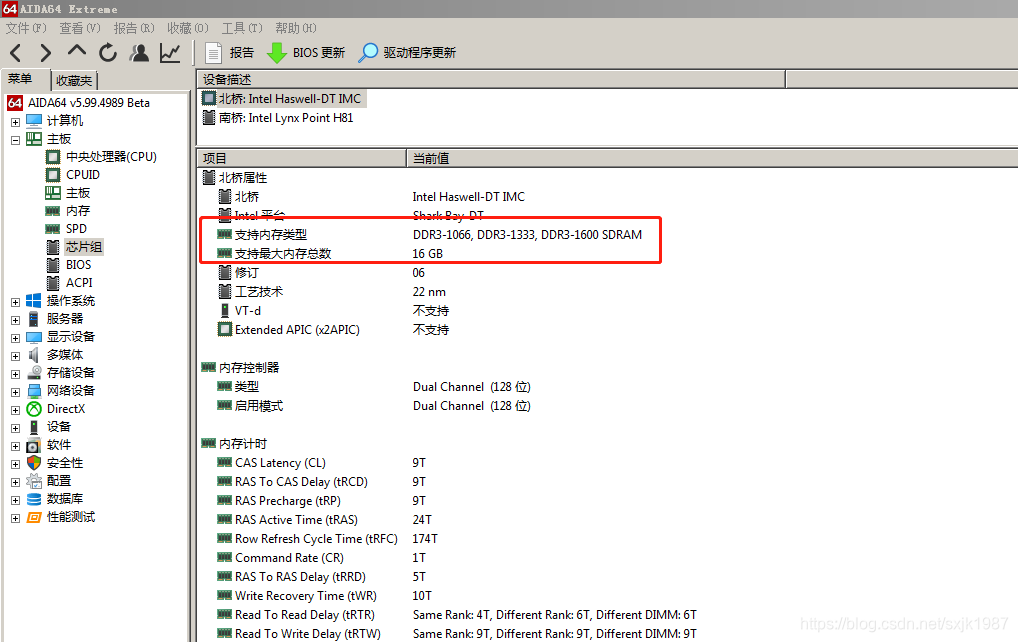Click the 网络设备 network icon

click(34, 391)
